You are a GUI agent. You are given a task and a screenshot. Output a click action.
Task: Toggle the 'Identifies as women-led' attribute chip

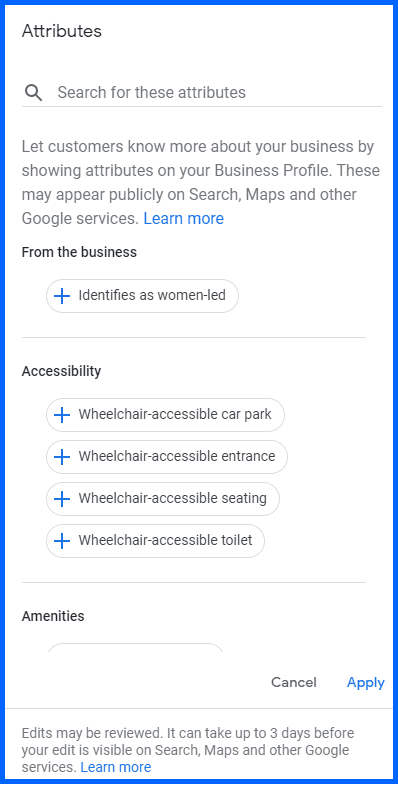142,296
